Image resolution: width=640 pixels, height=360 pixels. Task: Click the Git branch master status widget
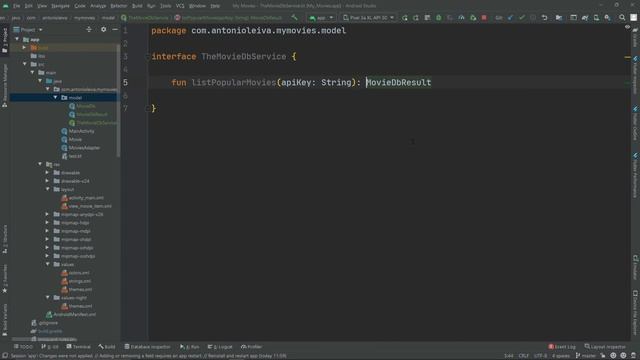point(586,356)
